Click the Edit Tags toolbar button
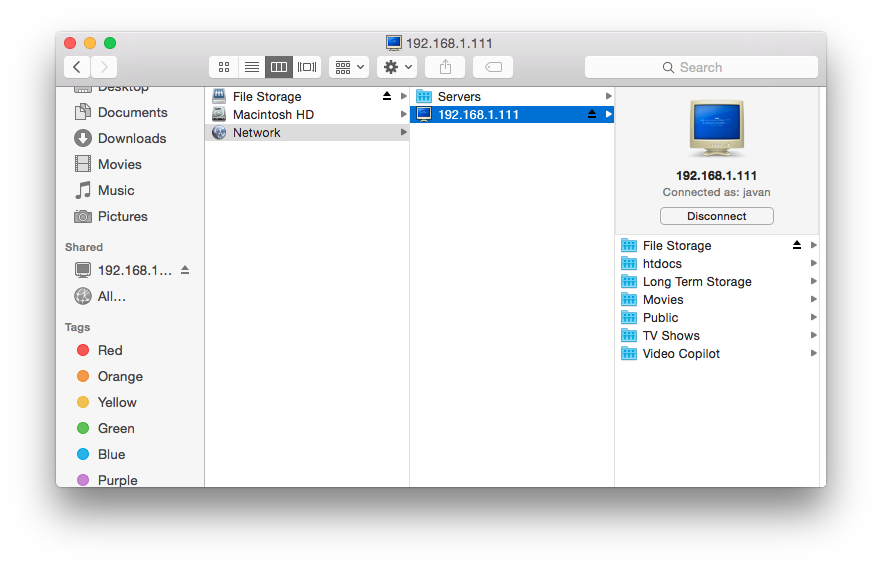The image size is (882, 567). tap(493, 68)
